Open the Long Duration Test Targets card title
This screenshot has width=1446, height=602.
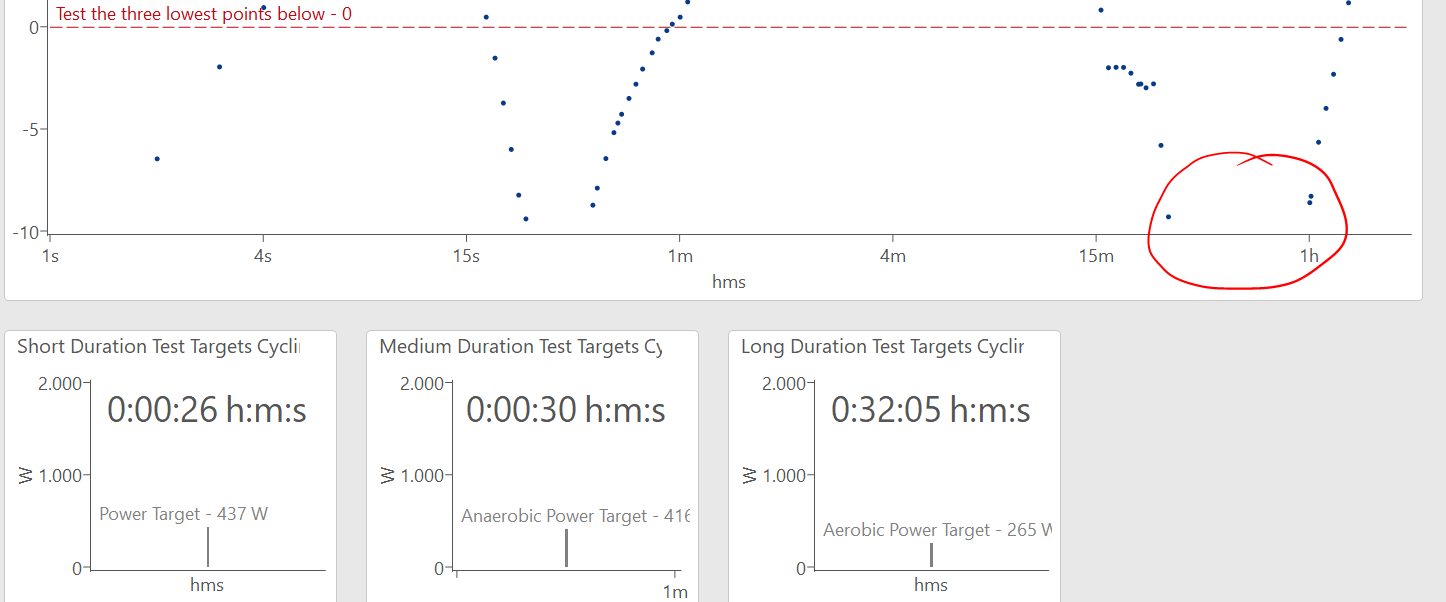click(x=882, y=347)
